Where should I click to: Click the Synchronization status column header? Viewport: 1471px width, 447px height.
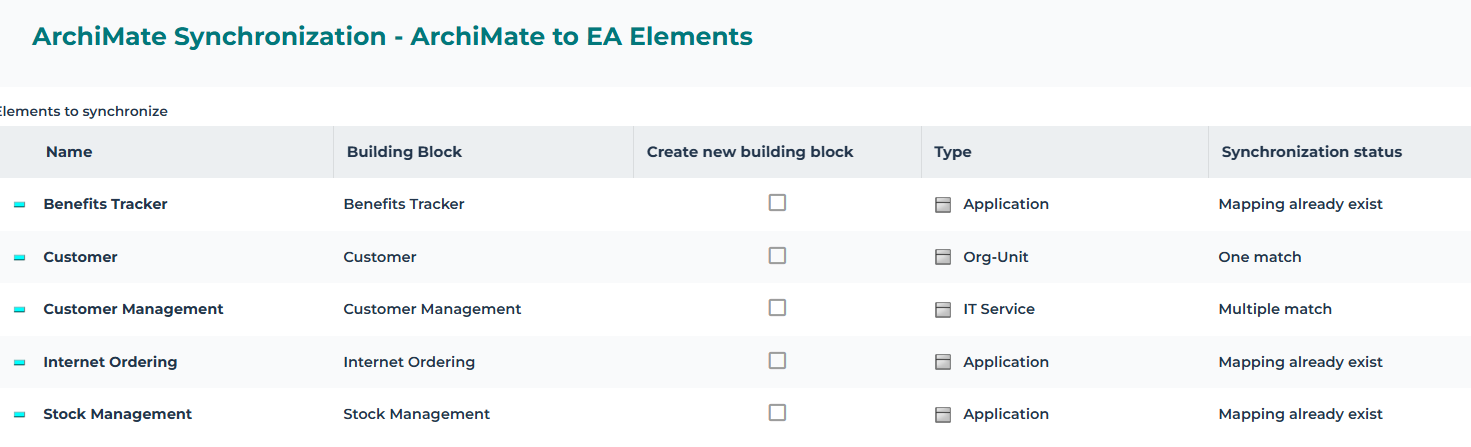click(1311, 152)
